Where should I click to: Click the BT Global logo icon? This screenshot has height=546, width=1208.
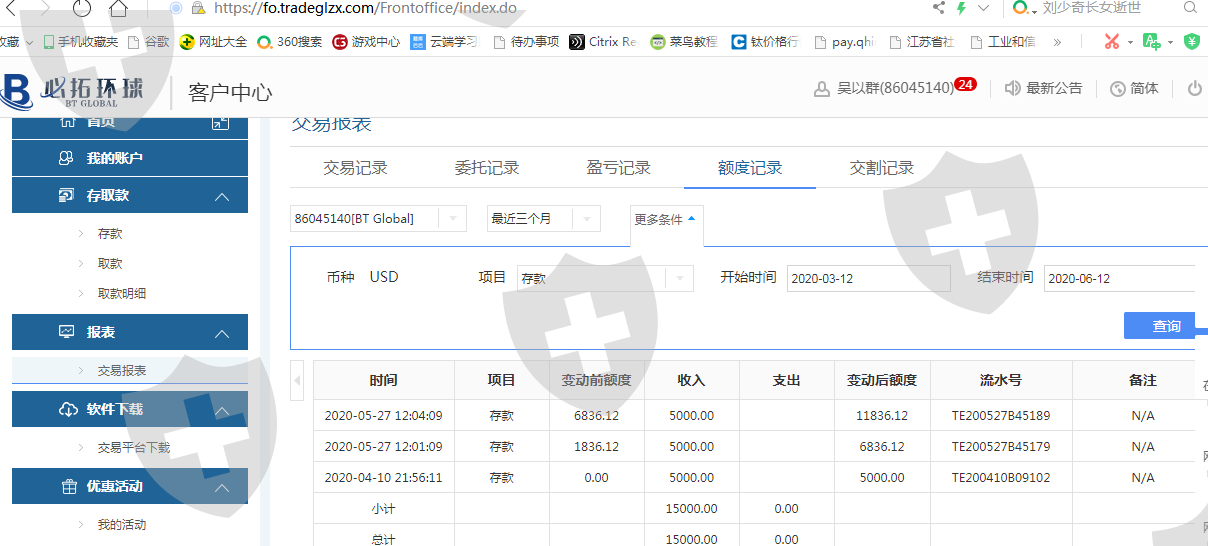click(17, 90)
